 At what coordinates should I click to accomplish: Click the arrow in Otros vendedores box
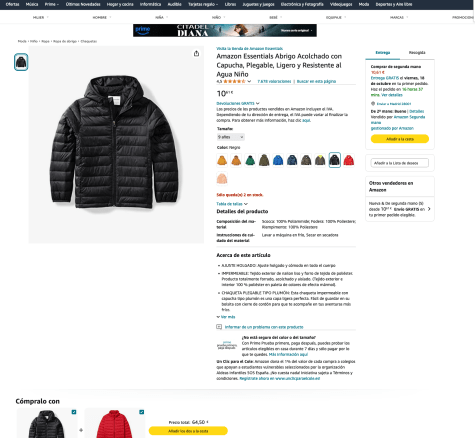point(429,209)
